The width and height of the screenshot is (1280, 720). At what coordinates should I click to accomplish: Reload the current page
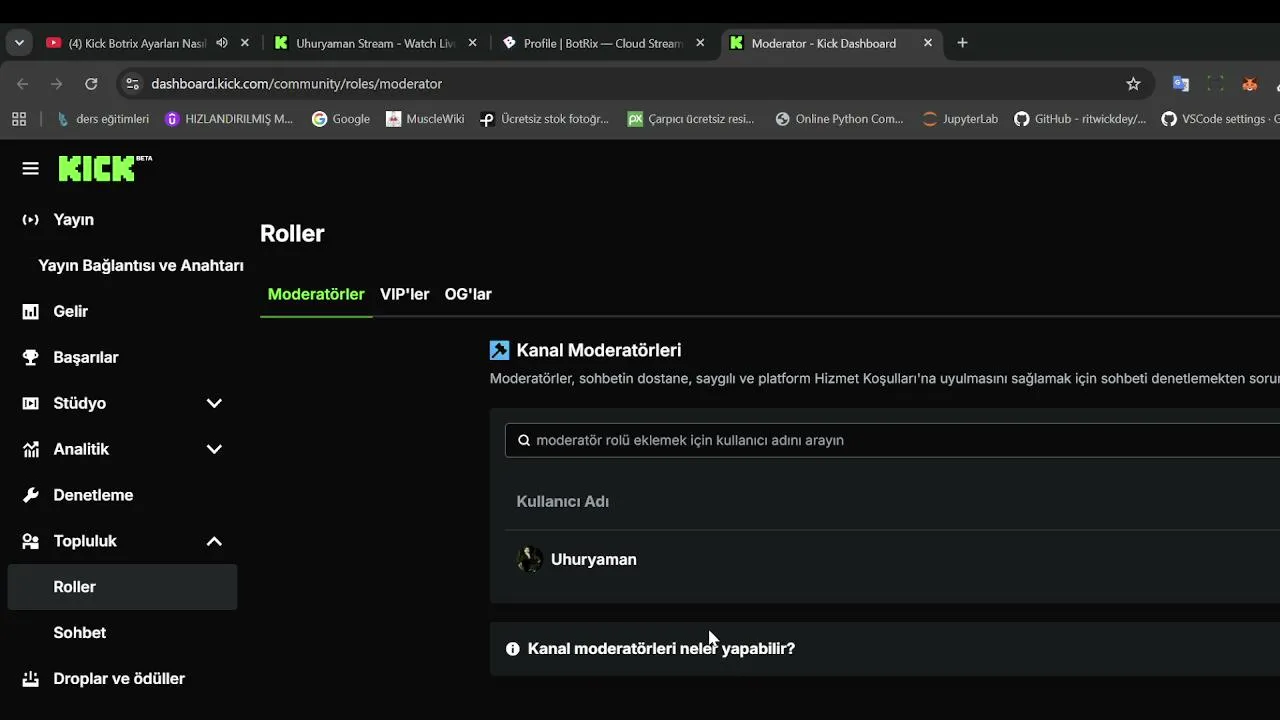coord(91,84)
